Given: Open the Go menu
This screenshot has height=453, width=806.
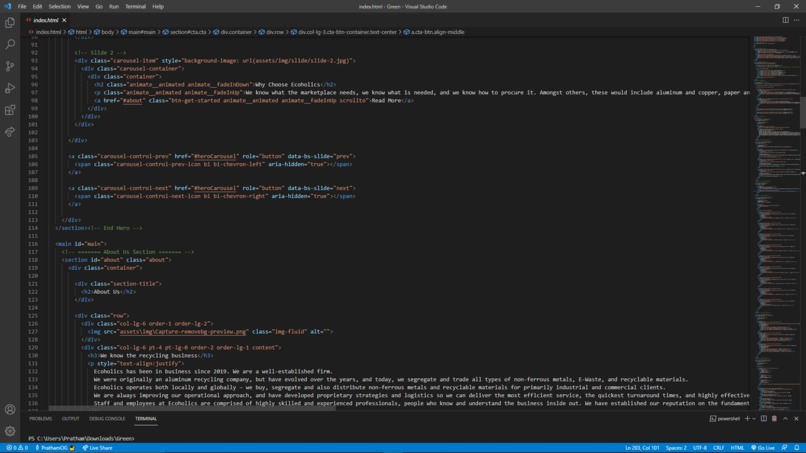Looking at the screenshot, I should tap(99, 7).
